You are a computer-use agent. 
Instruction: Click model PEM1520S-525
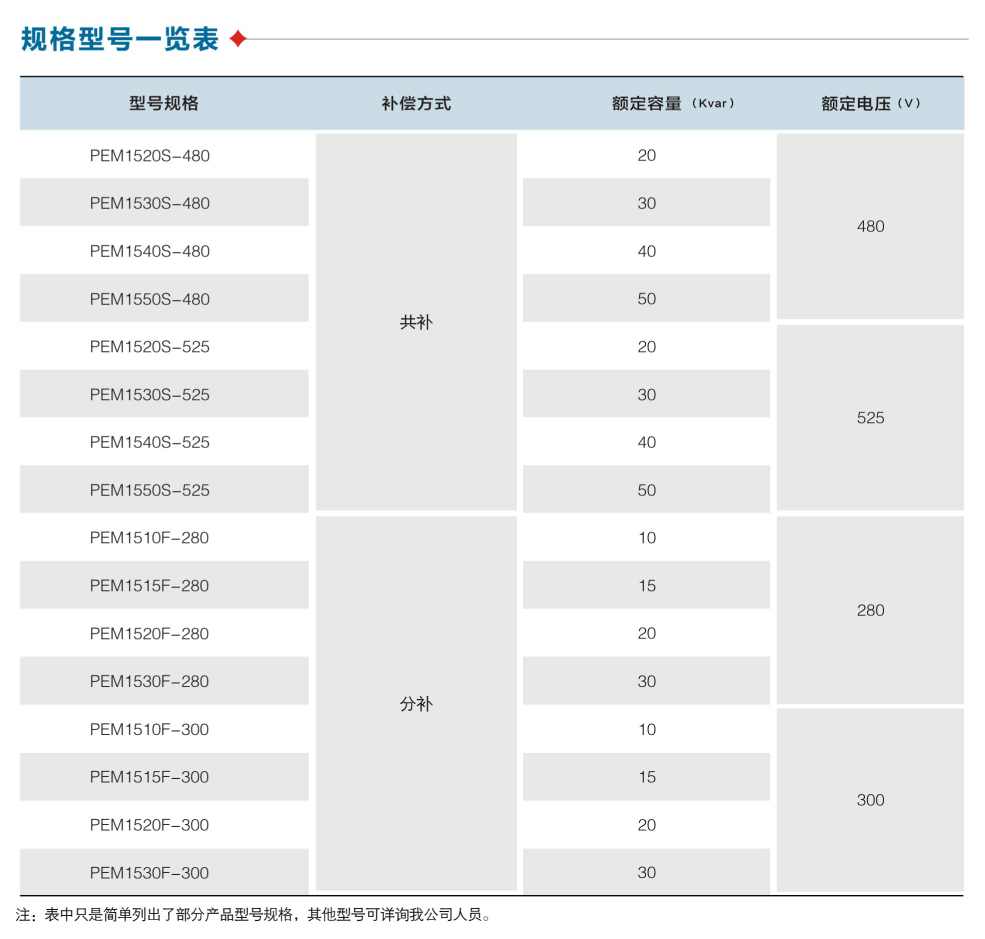pos(150,347)
